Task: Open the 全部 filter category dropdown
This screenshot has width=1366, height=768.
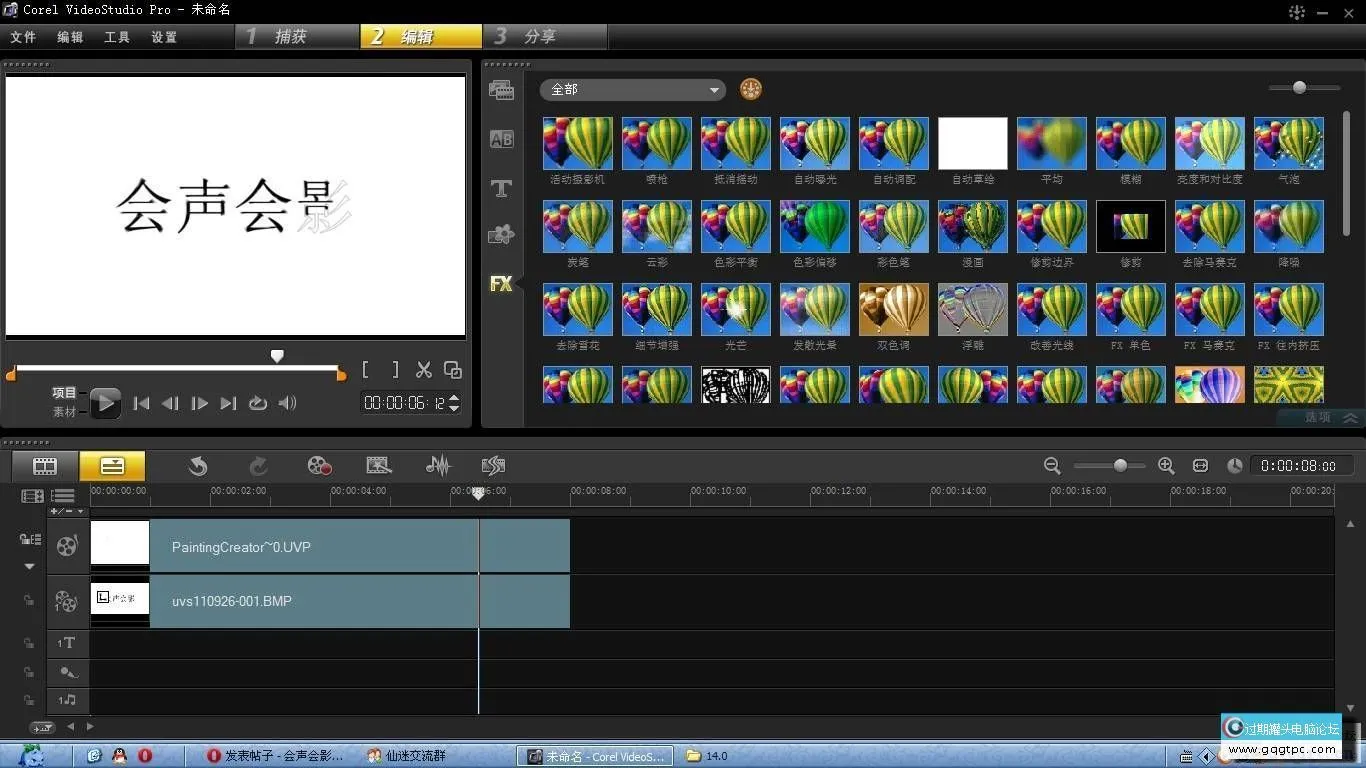Action: pos(632,90)
